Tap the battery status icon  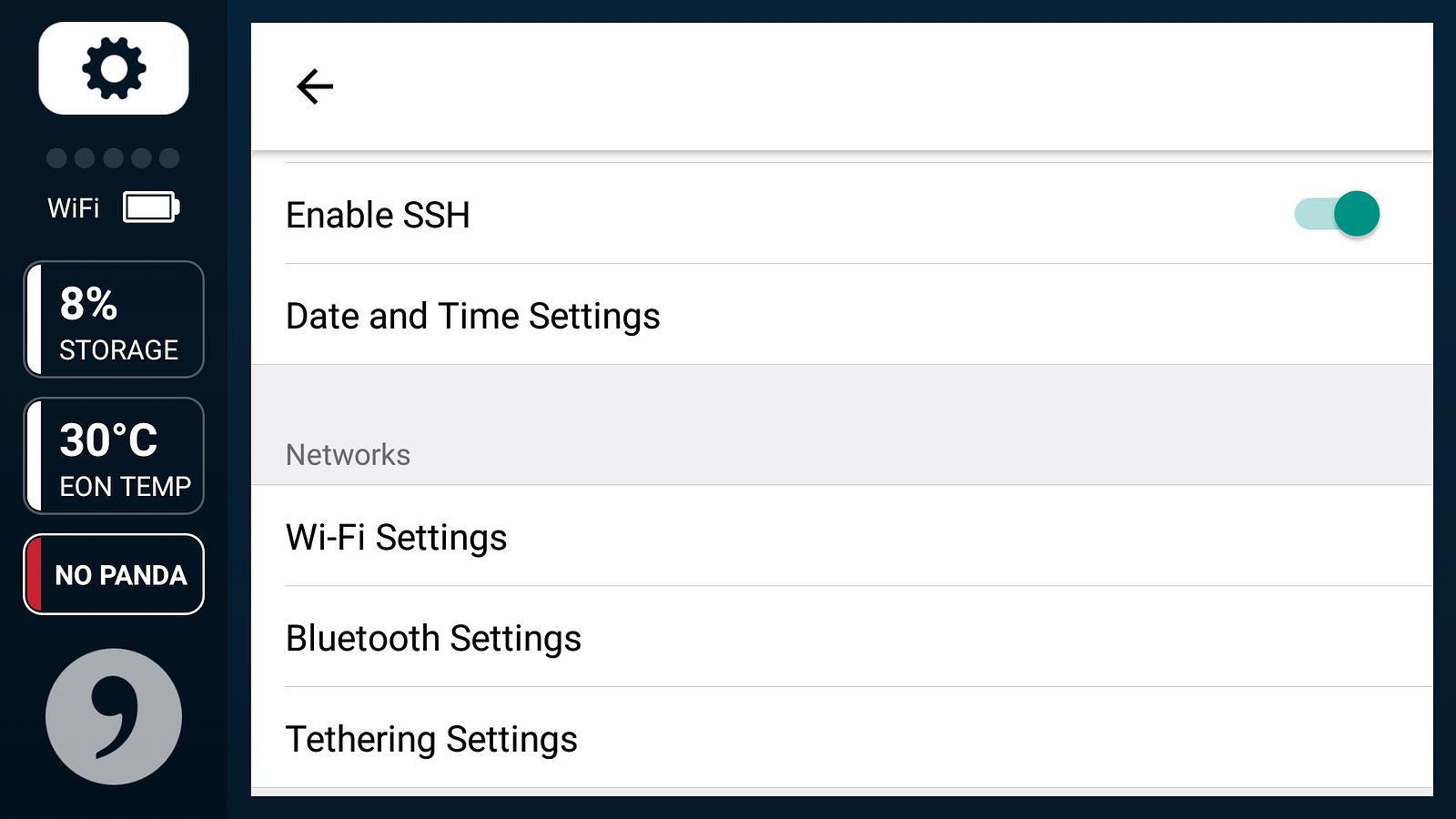151,207
